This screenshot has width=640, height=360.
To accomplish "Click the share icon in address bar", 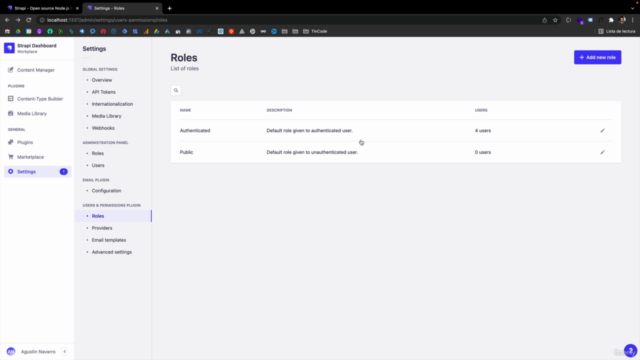I will click(544, 20).
